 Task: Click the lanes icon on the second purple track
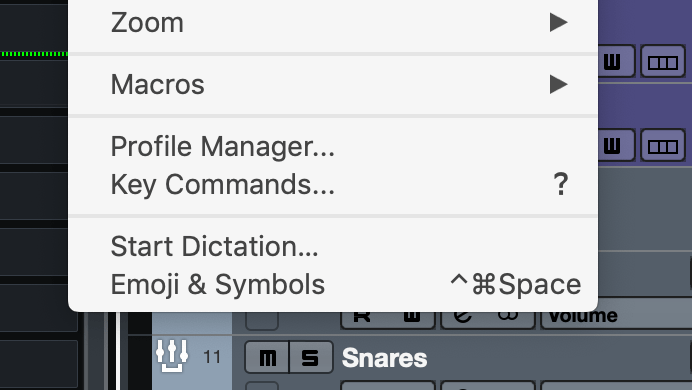click(662, 145)
